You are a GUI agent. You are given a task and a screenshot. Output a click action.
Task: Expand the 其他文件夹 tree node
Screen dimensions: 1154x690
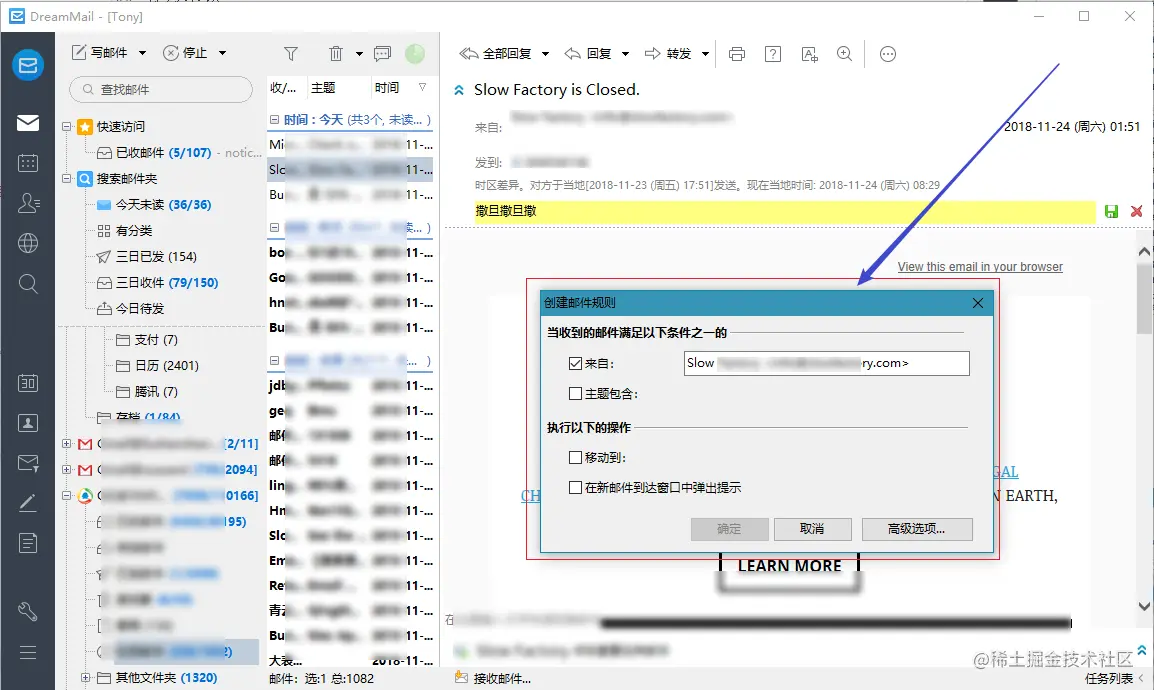tap(85, 677)
